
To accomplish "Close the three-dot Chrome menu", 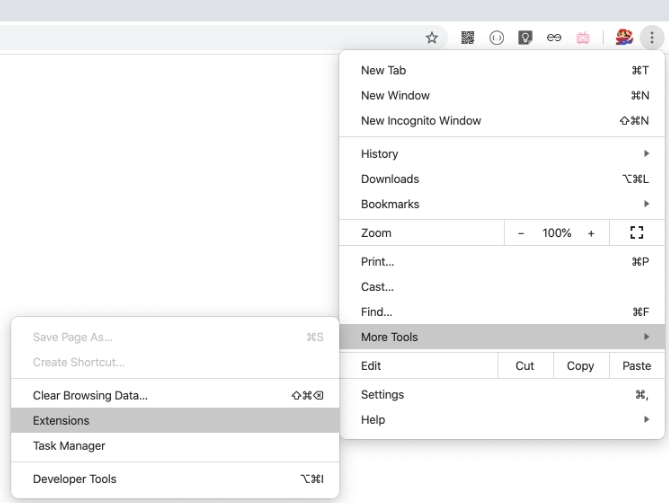I will [x=650, y=37].
